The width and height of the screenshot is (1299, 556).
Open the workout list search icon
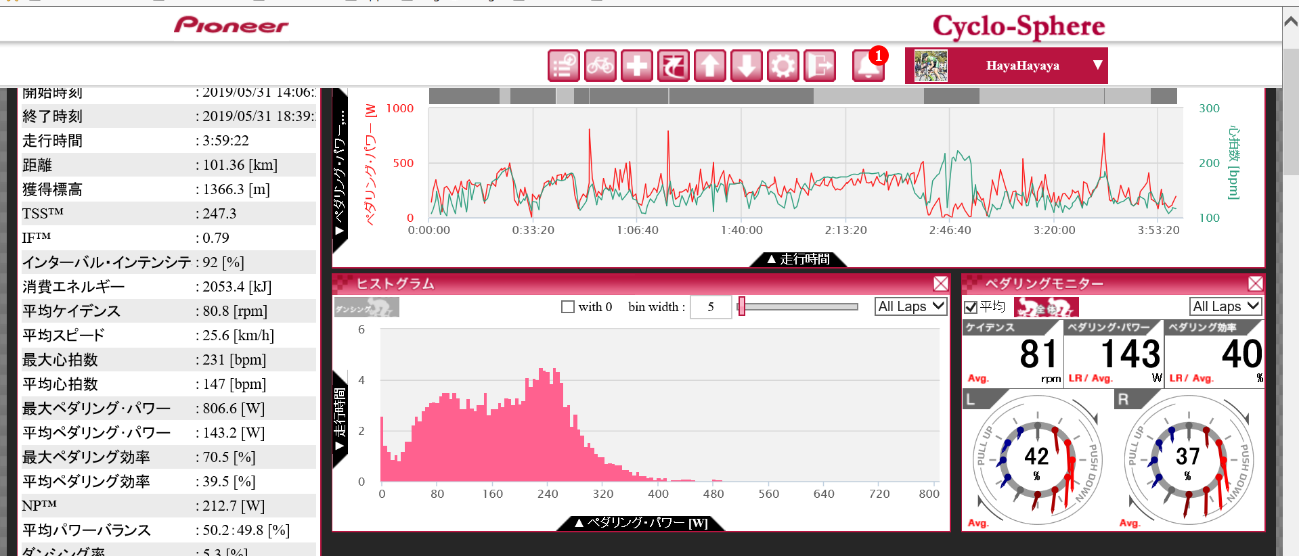pyautogui.click(x=564, y=66)
